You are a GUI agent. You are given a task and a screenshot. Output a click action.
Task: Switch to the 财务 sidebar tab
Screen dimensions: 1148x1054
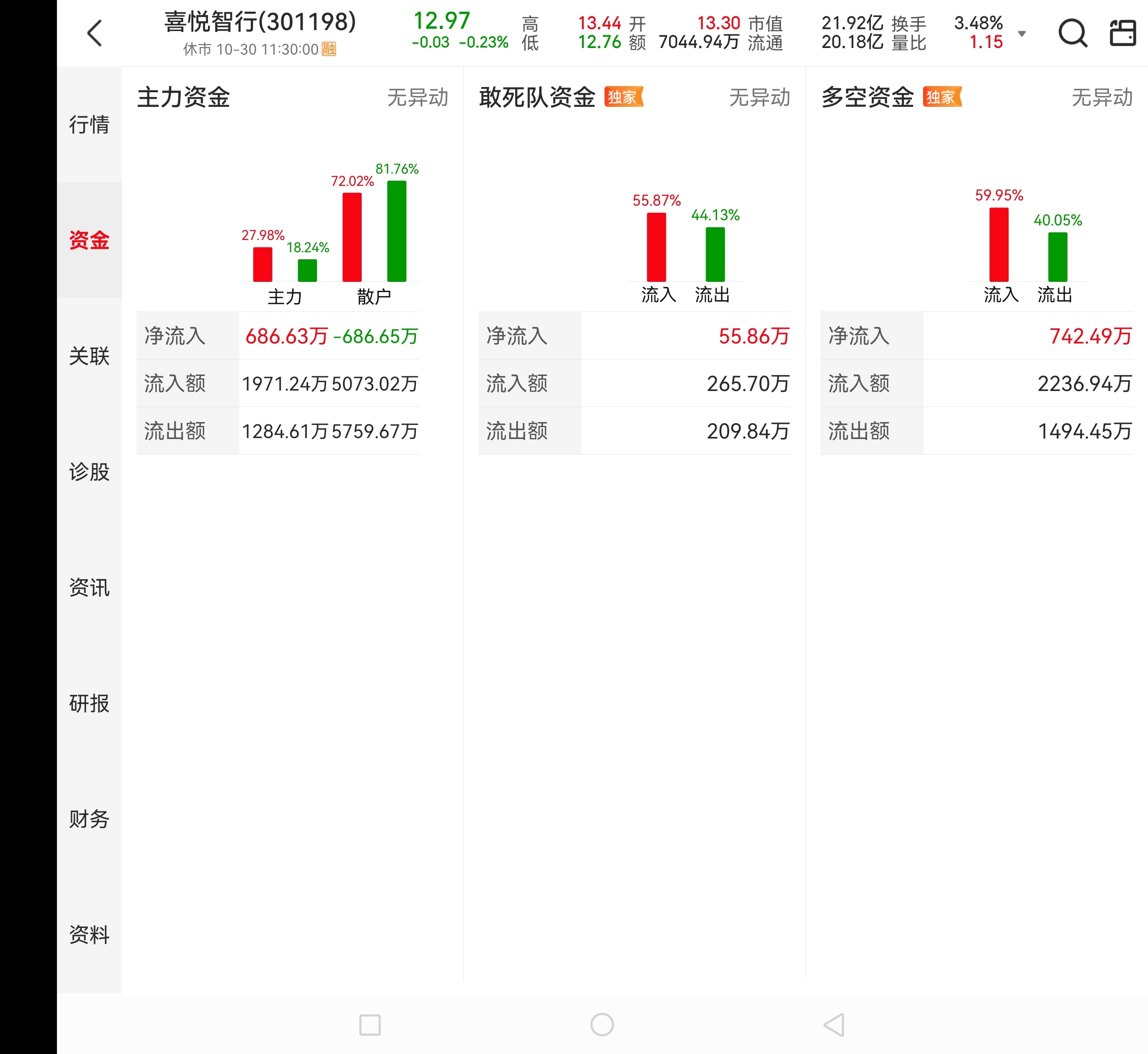point(89,819)
